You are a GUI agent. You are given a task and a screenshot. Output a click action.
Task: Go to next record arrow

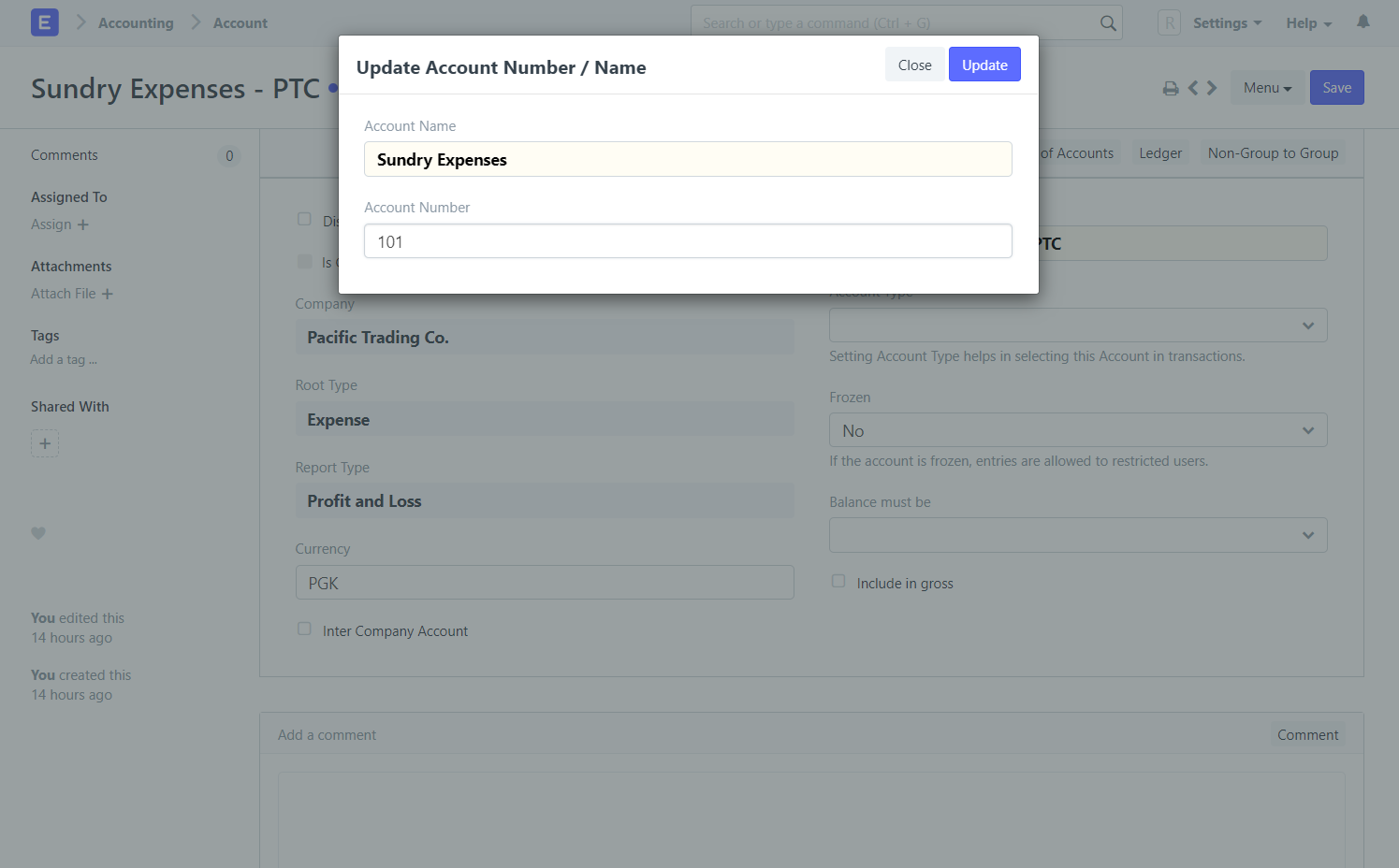(1212, 88)
